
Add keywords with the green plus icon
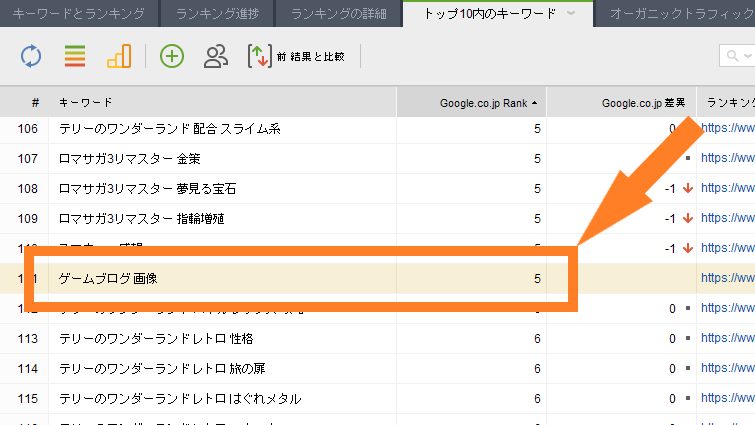pos(172,56)
